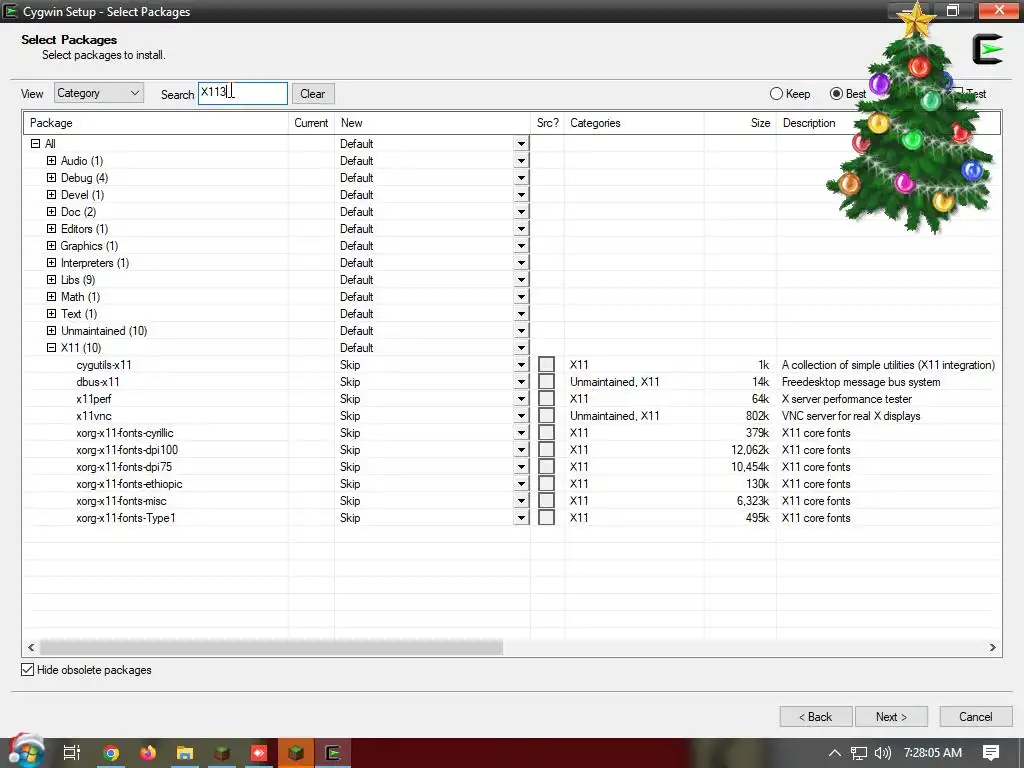This screenshot has height=768, width=1024.
Task: Click the Current column header
Action: pyautogui.click(x=312, y=123)
